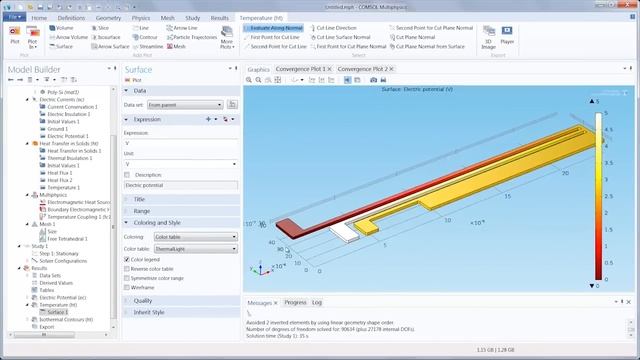Viewport: 640px width, 360px height.
Task: Export a 3D Image
Action: point(488,37)
